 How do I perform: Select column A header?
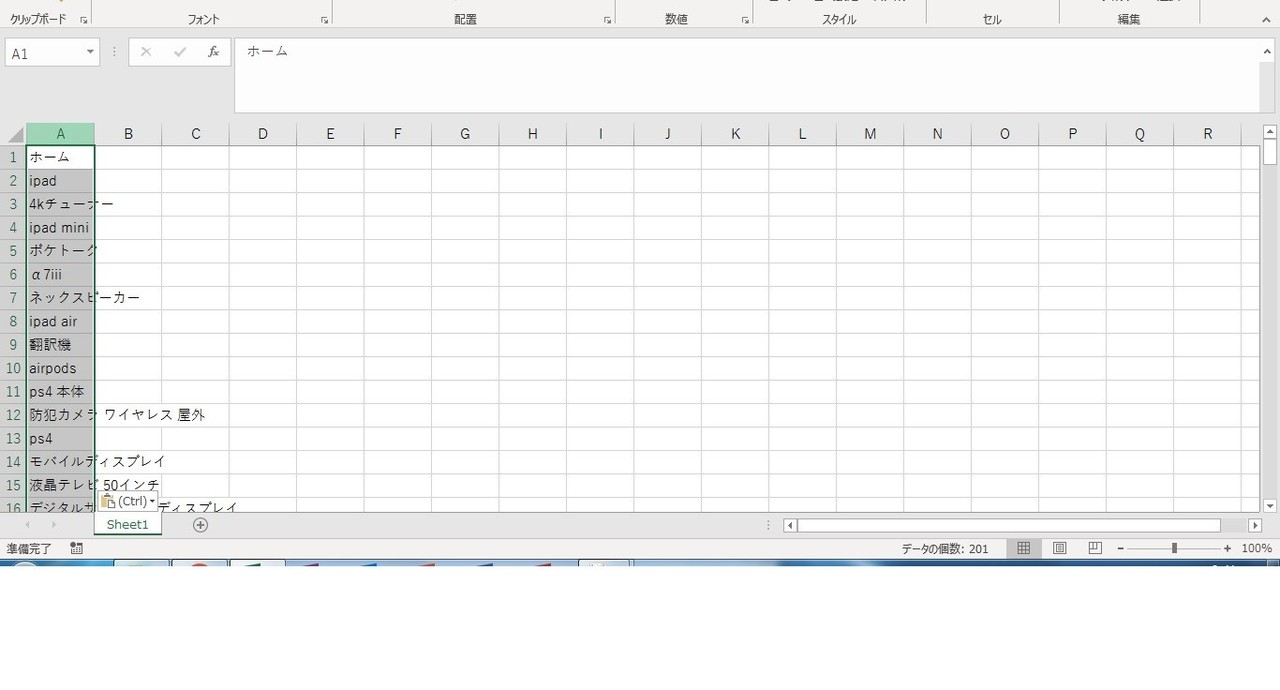click(x=60, y=134)
